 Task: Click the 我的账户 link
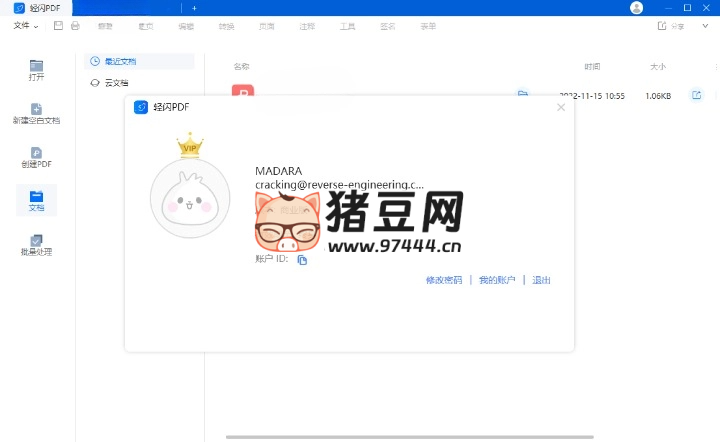497,280
